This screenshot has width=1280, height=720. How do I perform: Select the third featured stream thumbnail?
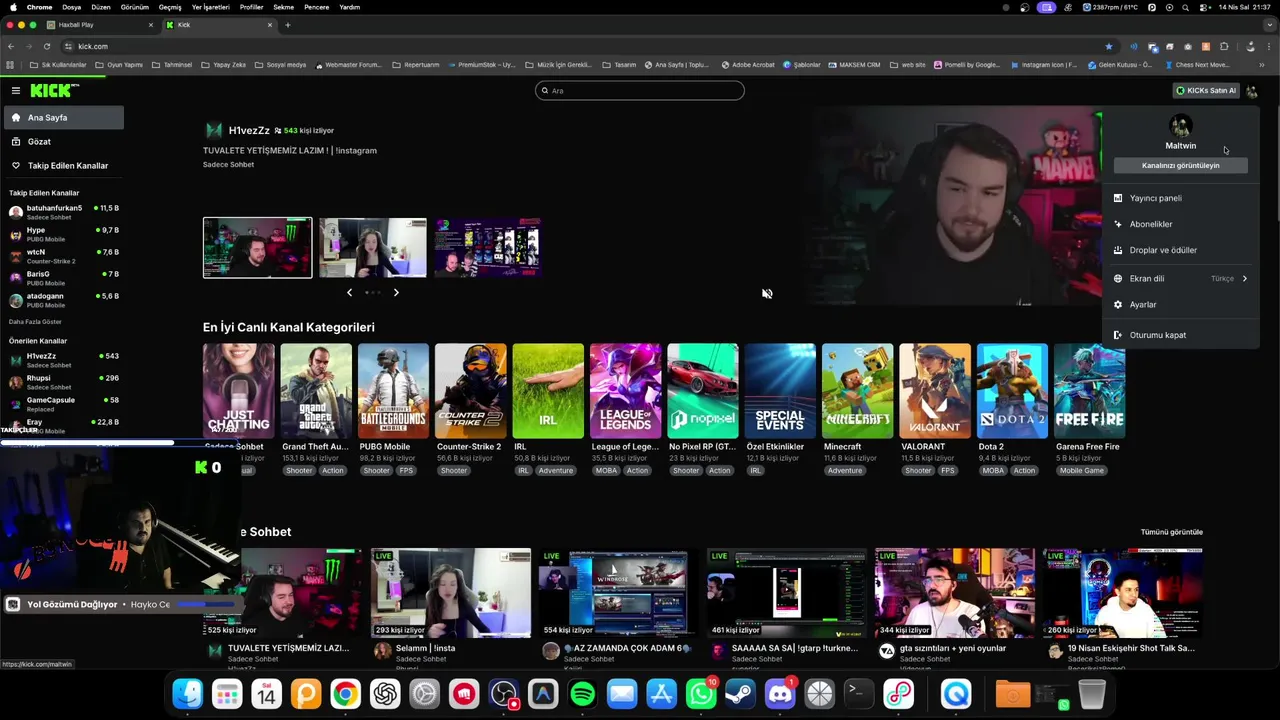(x=487, y=247)
